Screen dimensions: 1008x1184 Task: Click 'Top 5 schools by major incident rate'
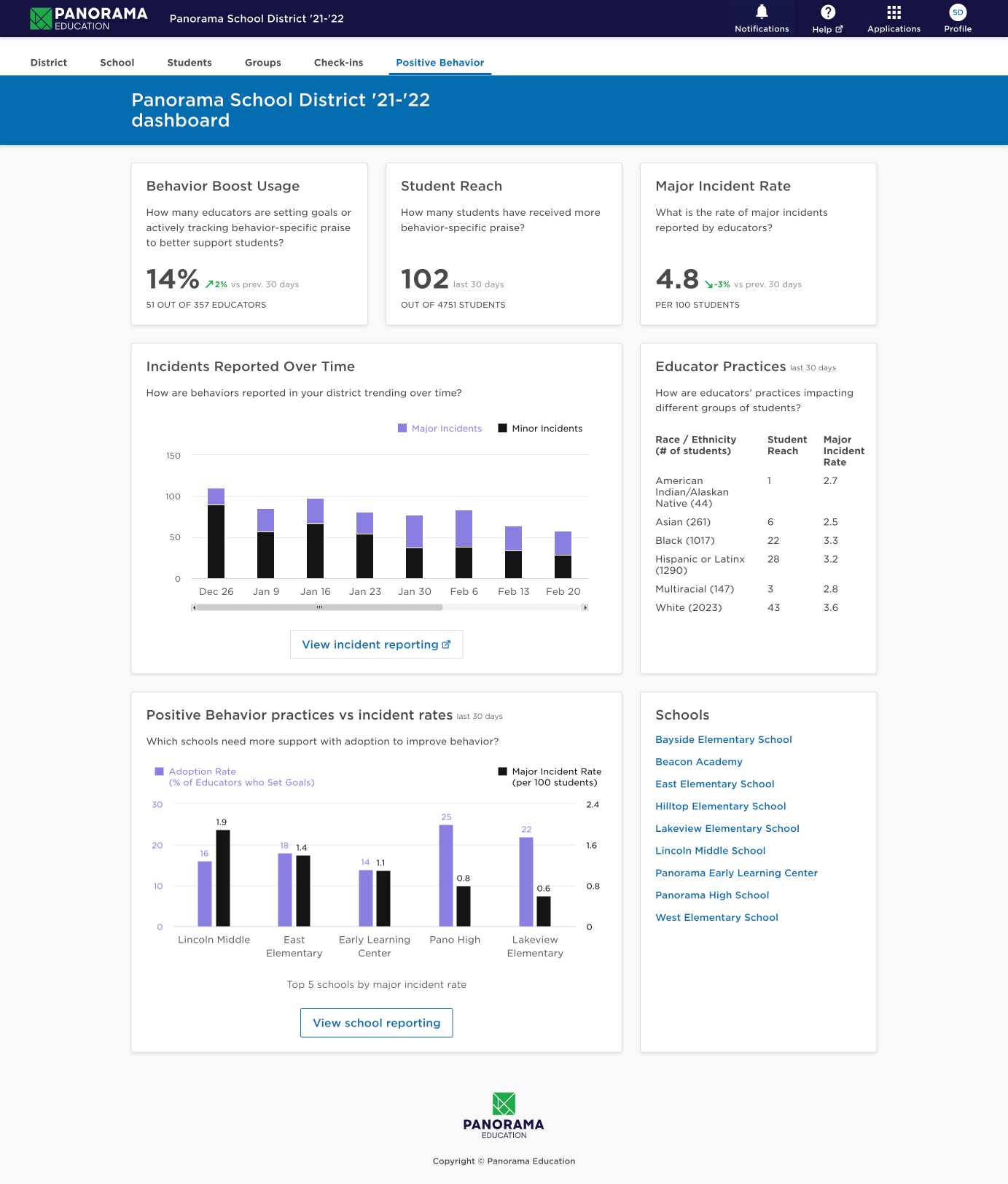click(x=377, y=985)
